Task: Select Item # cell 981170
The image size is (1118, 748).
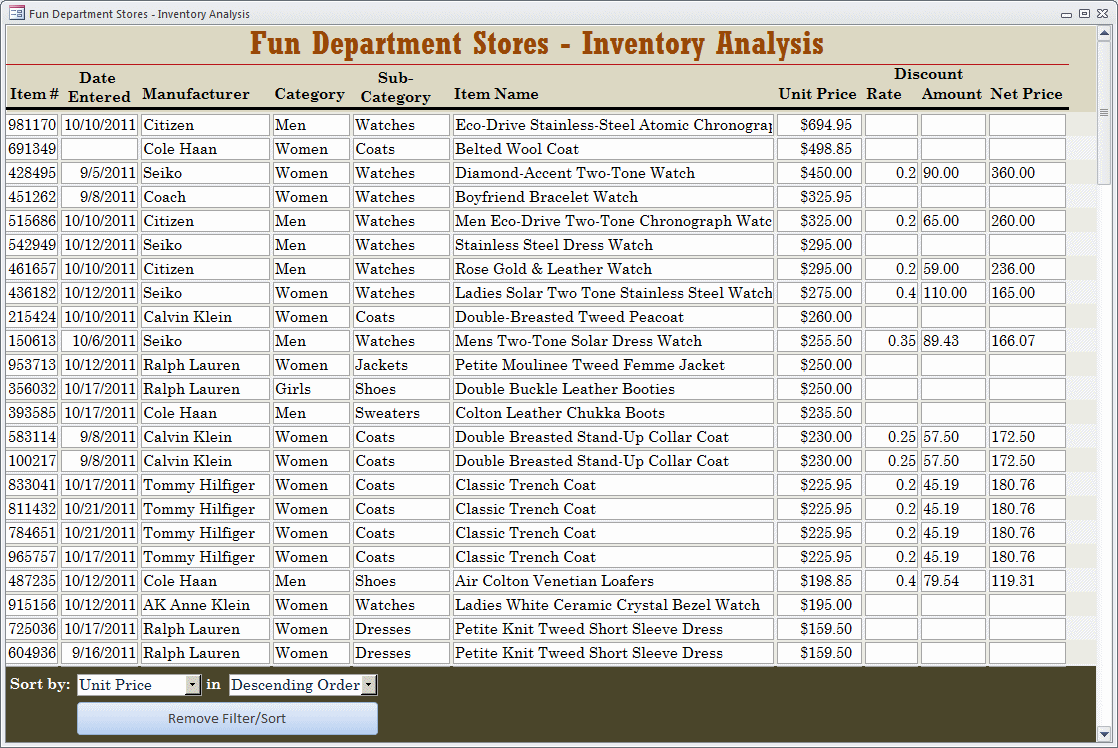Action: pyautogui.click(x=32, y=125)
